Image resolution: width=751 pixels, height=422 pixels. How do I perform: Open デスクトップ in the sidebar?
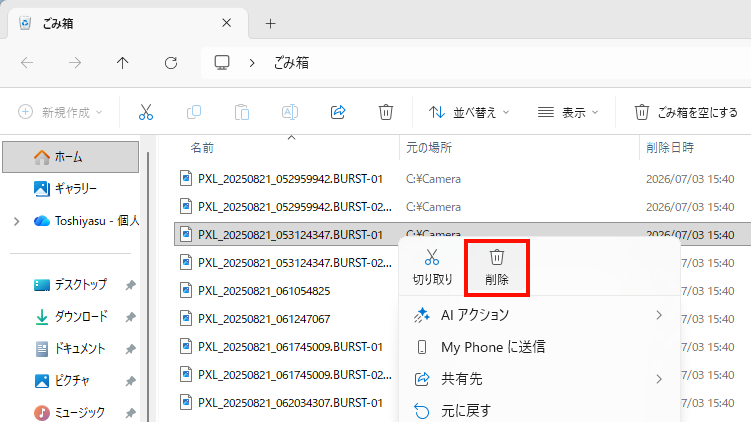click(70, 285)
